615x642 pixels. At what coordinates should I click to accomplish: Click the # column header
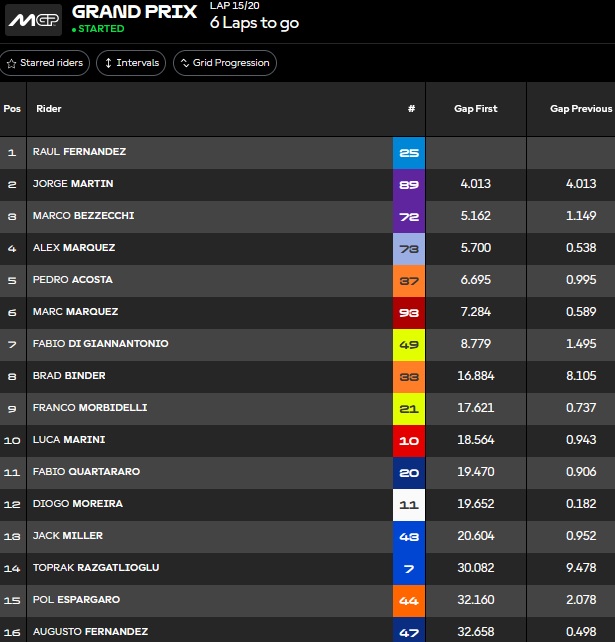[x=412, y=109]
